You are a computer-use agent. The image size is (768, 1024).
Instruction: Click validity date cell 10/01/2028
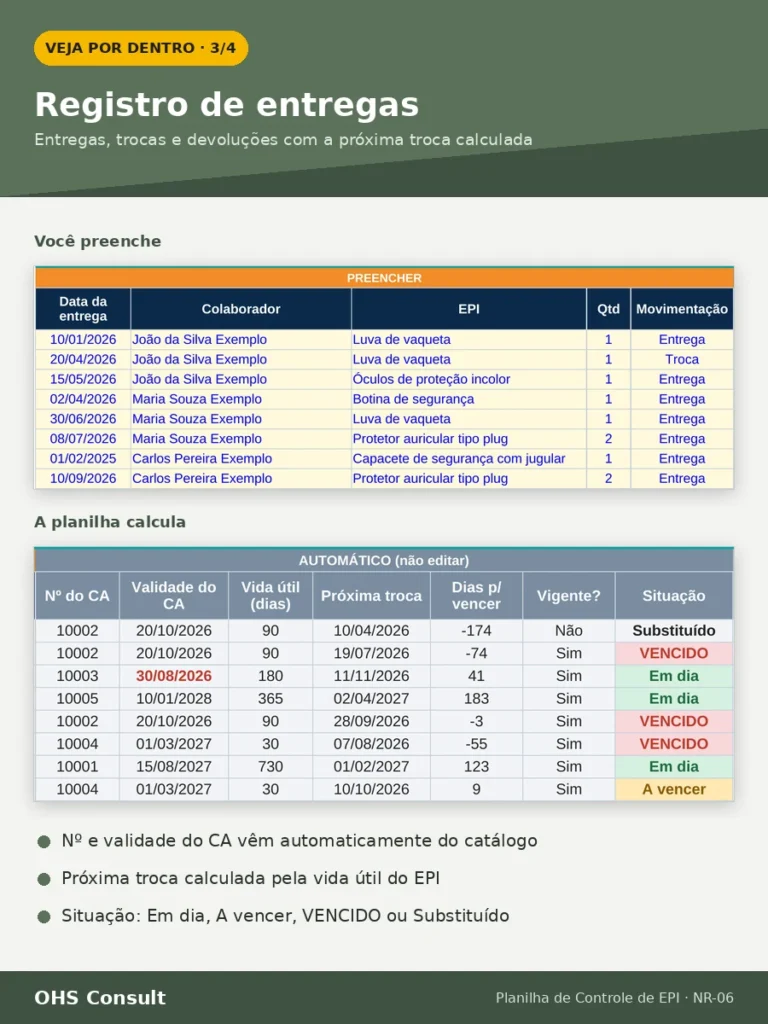[x=174, y=699]
